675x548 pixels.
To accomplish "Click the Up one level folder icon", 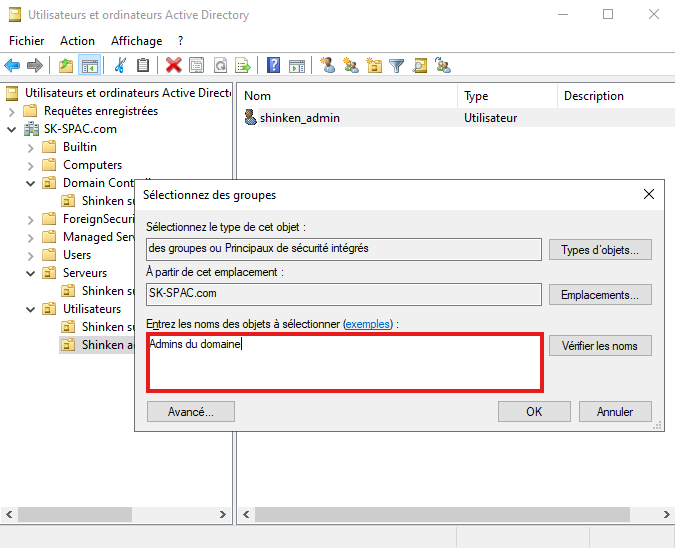I will point(66,66).
